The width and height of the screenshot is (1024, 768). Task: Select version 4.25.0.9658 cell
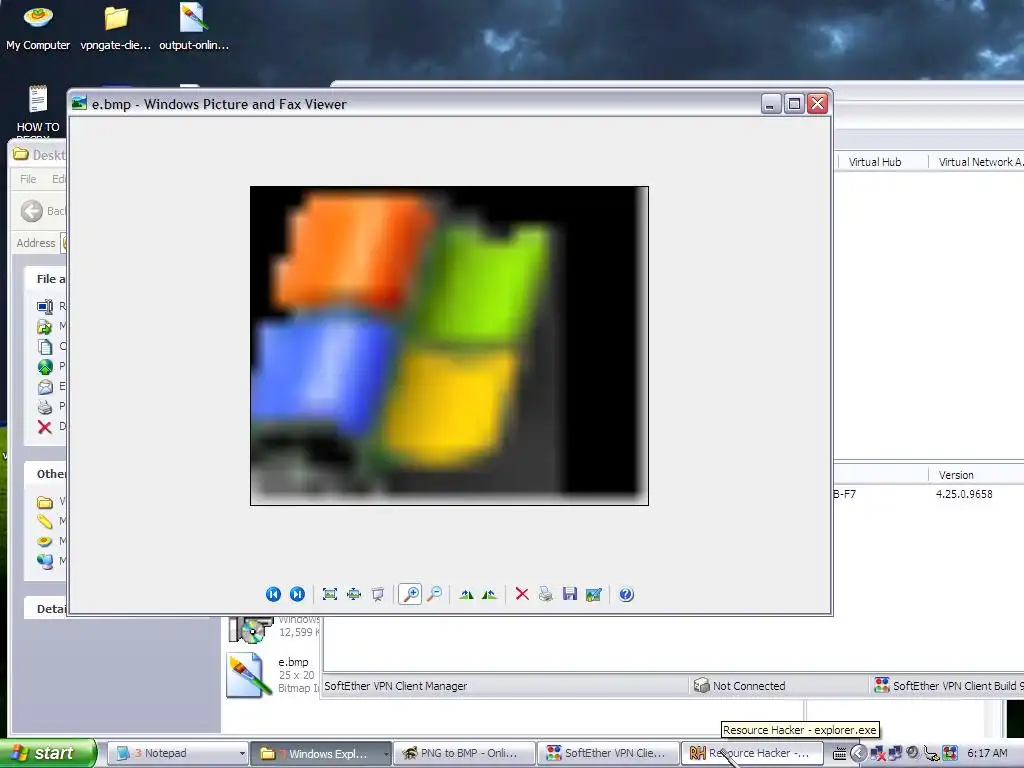[964, 494]
